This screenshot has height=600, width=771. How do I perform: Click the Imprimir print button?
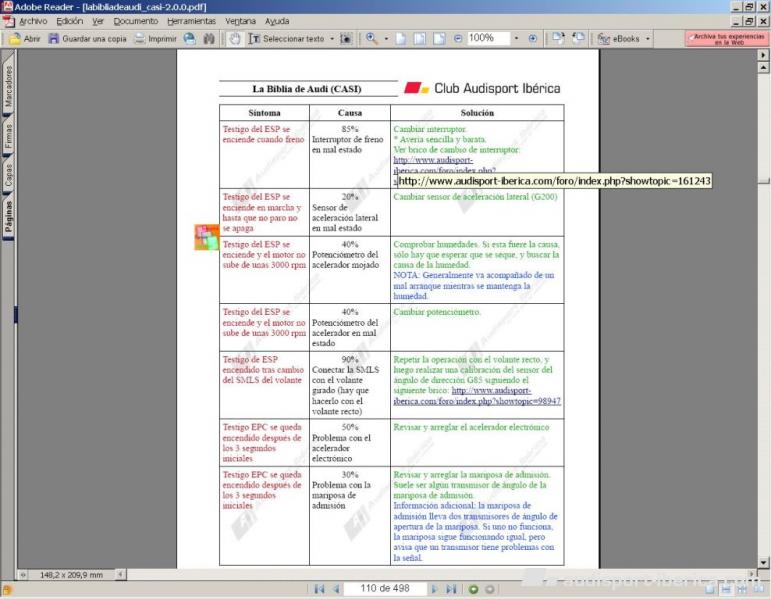click(155, 38)
